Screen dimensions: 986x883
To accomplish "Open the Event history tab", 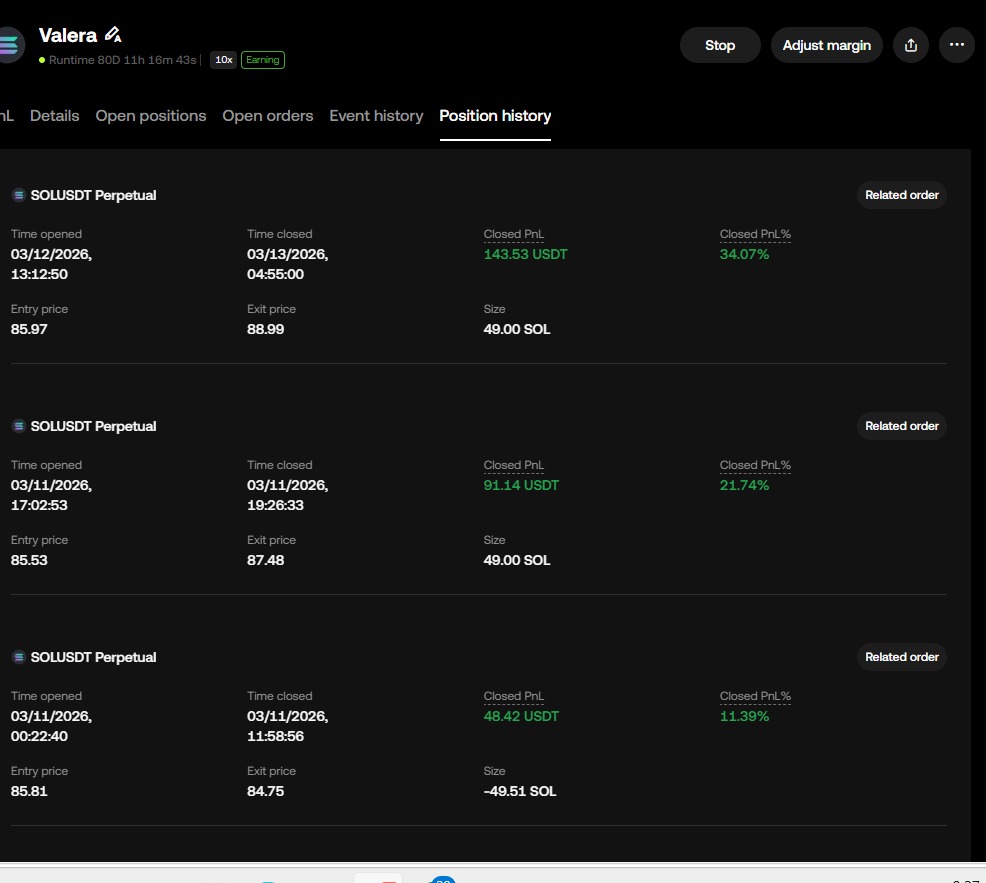I will [376, 116].
